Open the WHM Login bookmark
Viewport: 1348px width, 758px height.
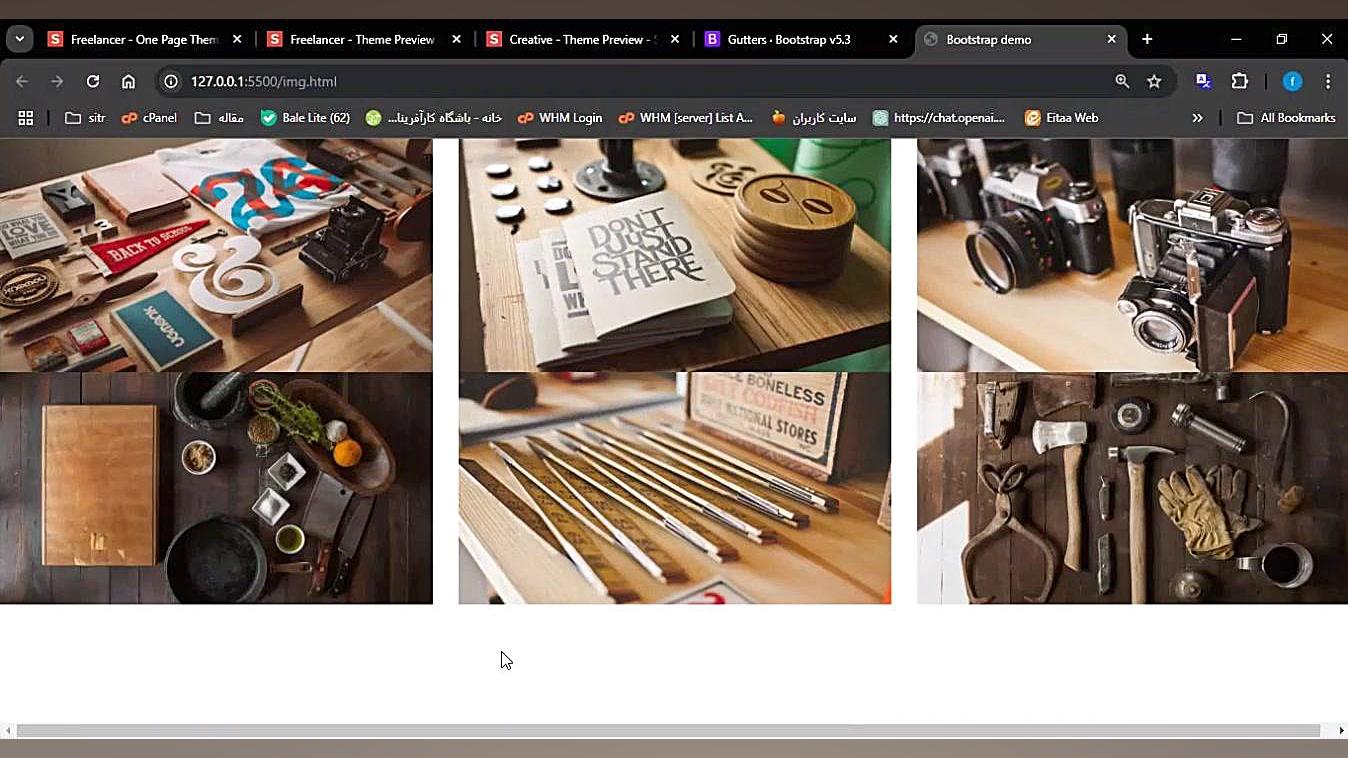tap(560, 118)
